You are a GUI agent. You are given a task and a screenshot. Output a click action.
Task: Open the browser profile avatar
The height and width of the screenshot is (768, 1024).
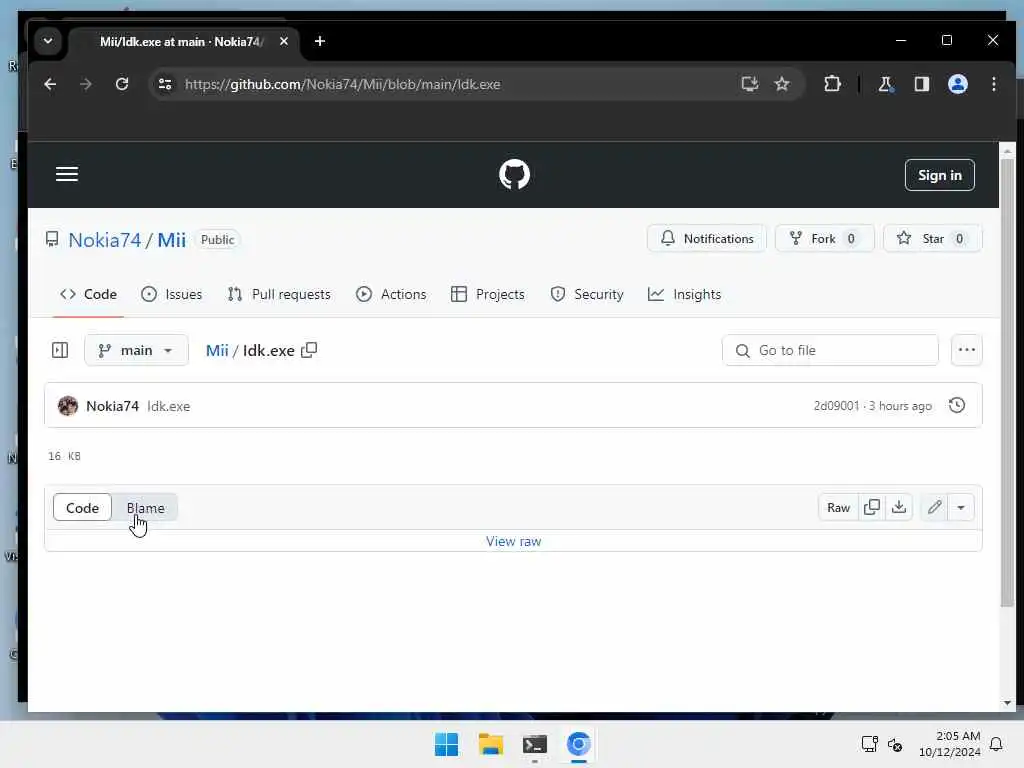[957, 84]
